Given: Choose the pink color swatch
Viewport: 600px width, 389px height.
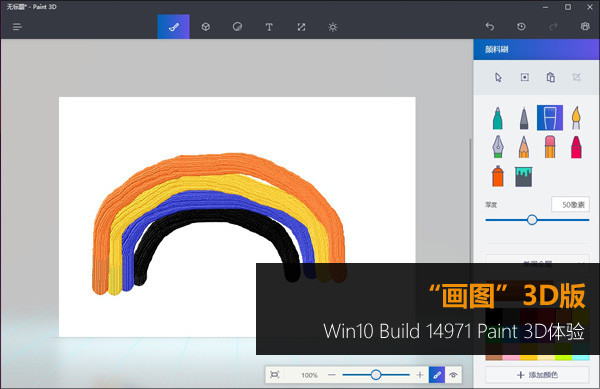Looking at the screenshot, I should coord(511,358).
